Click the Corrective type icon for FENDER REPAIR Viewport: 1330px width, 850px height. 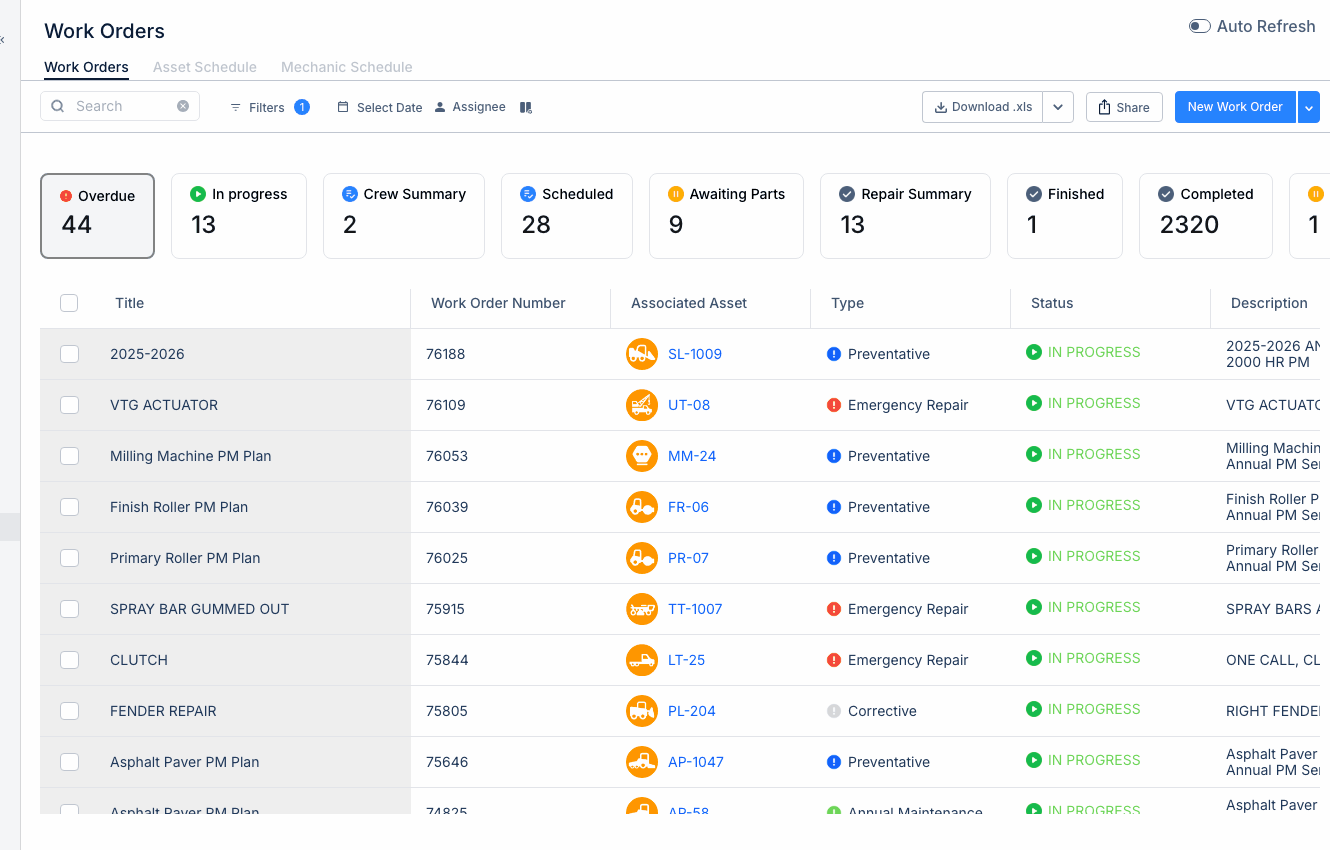point(834,711)
